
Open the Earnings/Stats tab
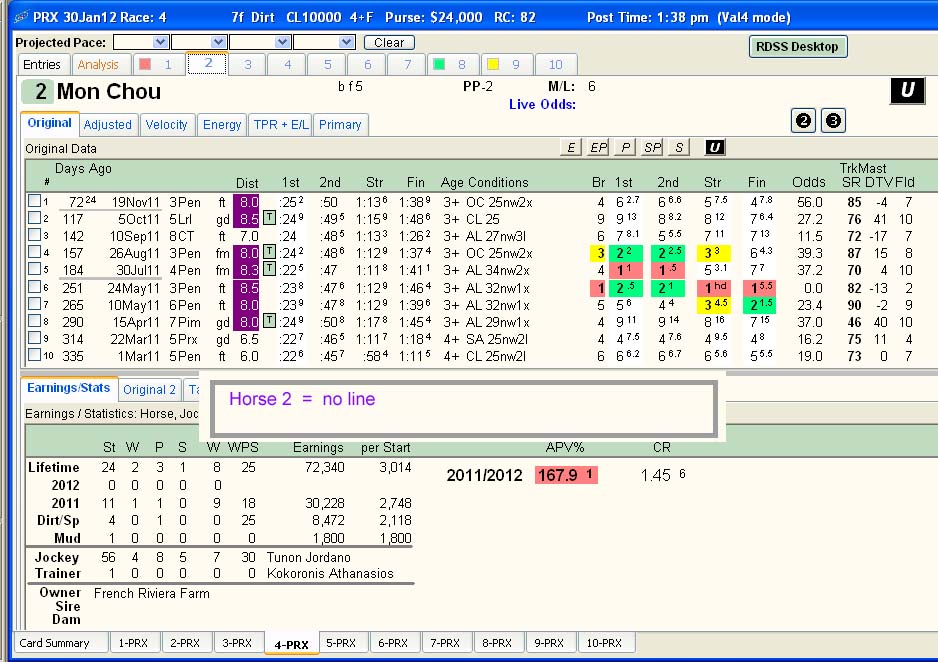point(69,388)
